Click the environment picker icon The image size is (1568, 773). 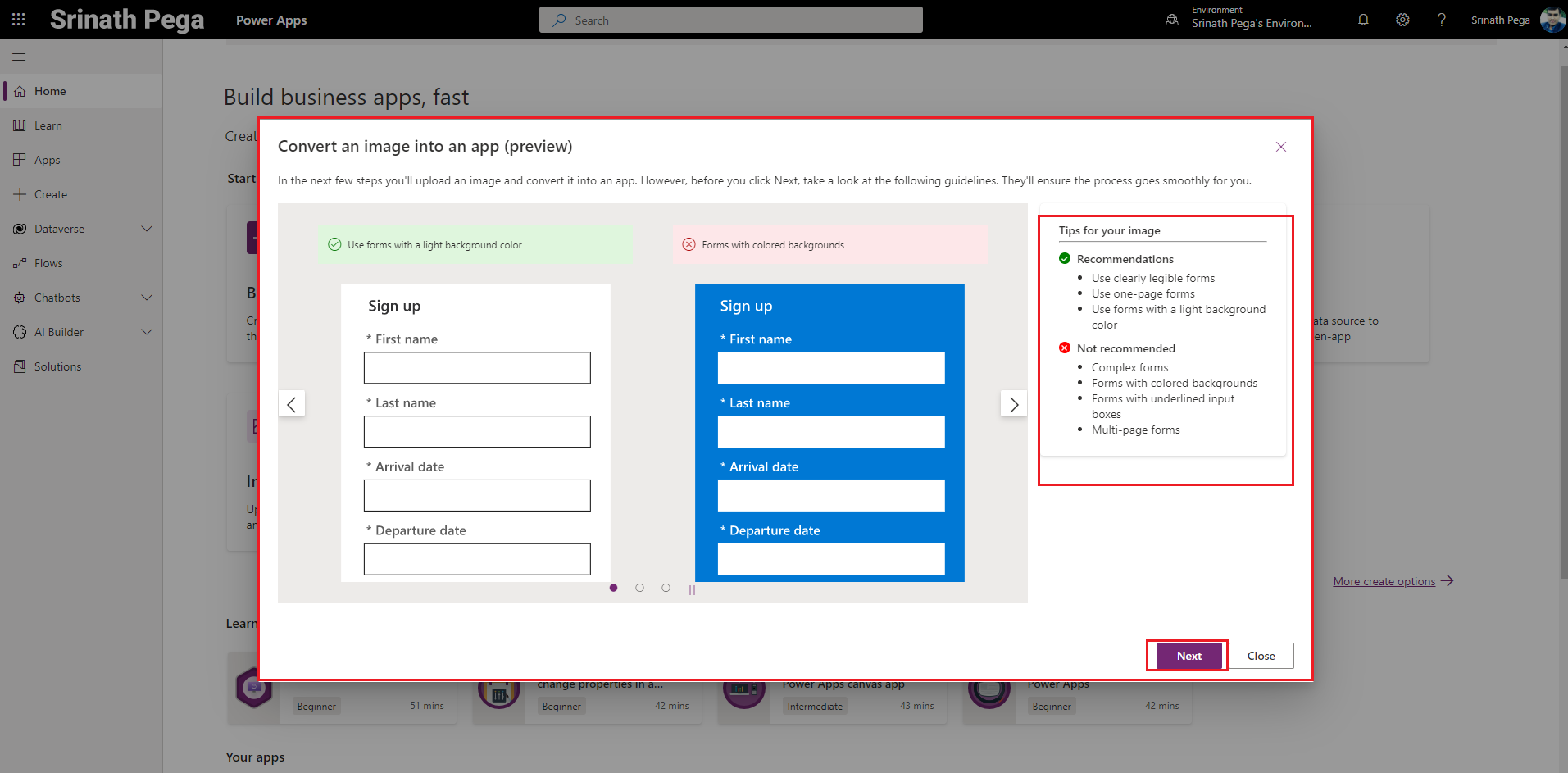tap(1172, 20)
